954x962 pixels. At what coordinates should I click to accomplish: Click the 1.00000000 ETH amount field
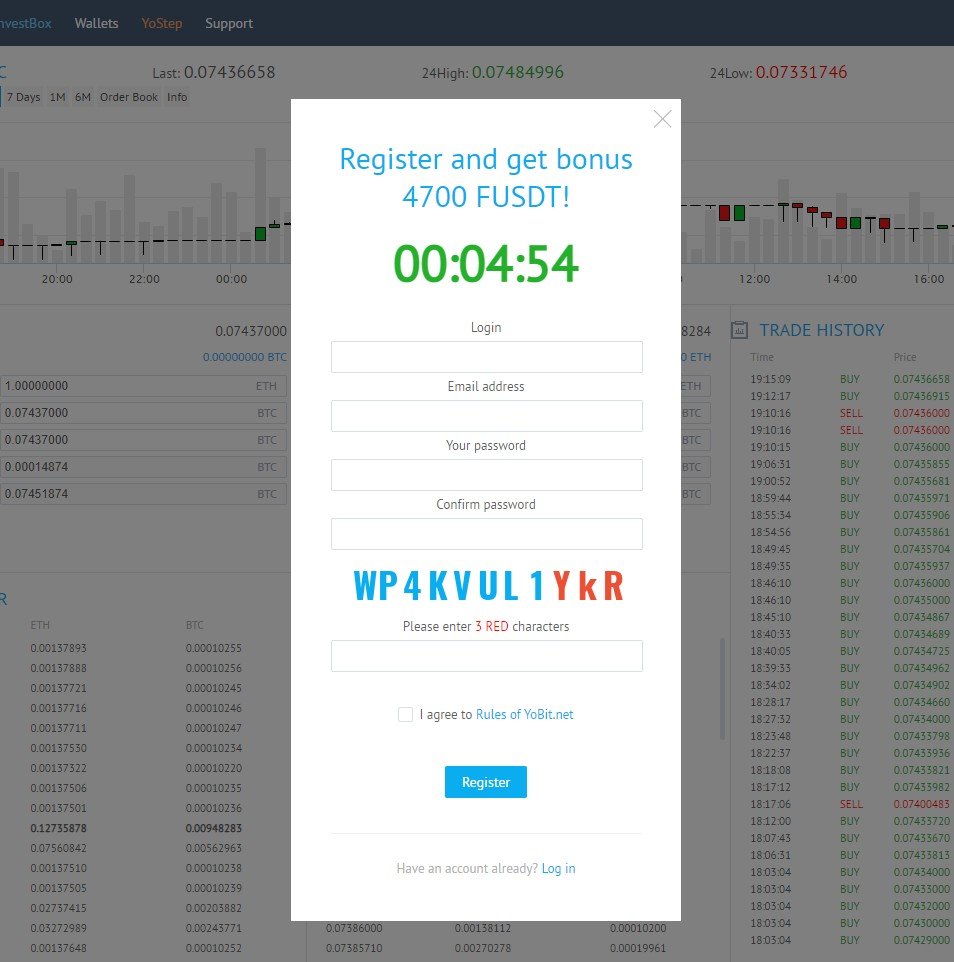143,386
